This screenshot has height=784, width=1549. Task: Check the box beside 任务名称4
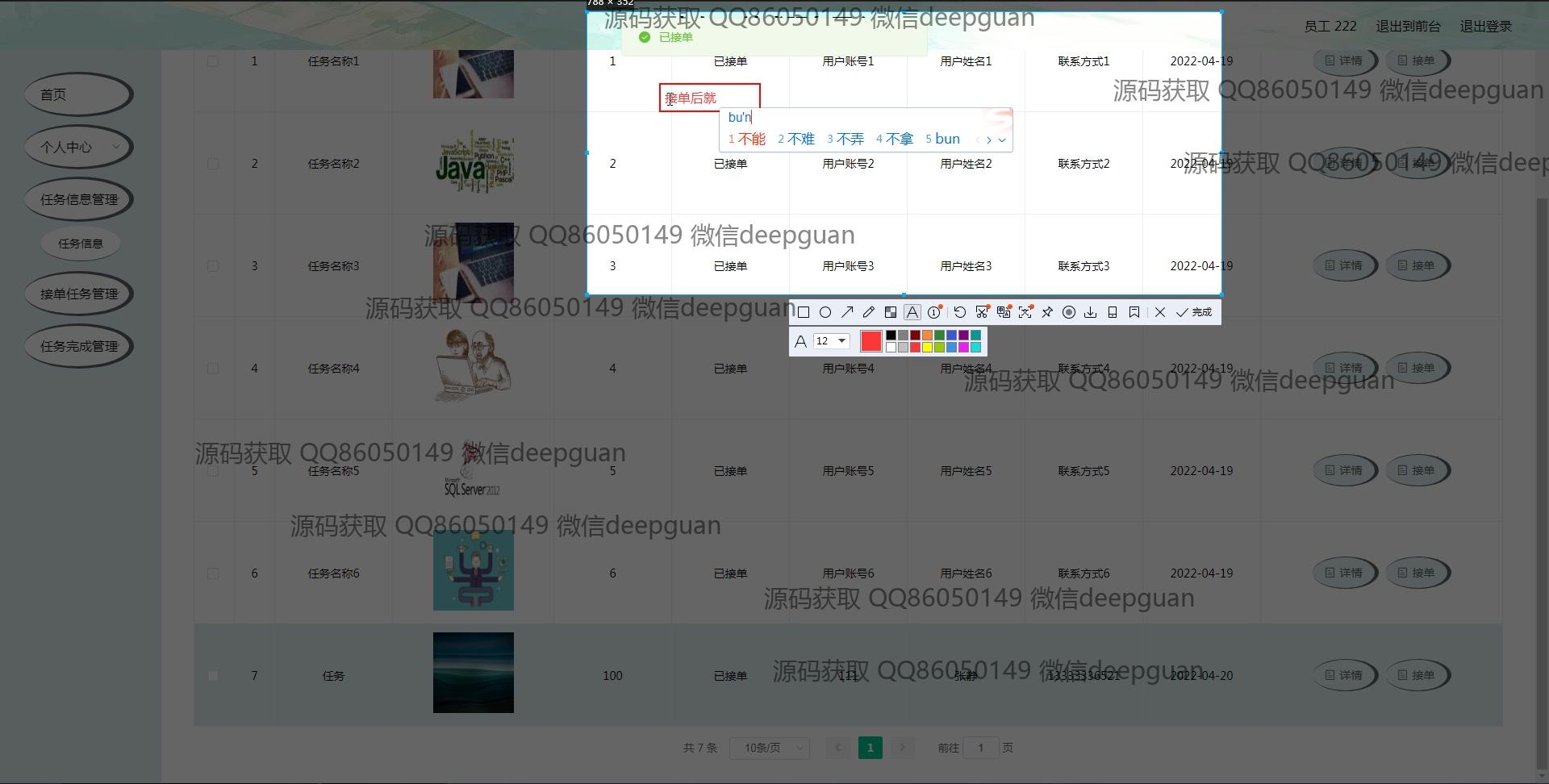tap(213, 369)
